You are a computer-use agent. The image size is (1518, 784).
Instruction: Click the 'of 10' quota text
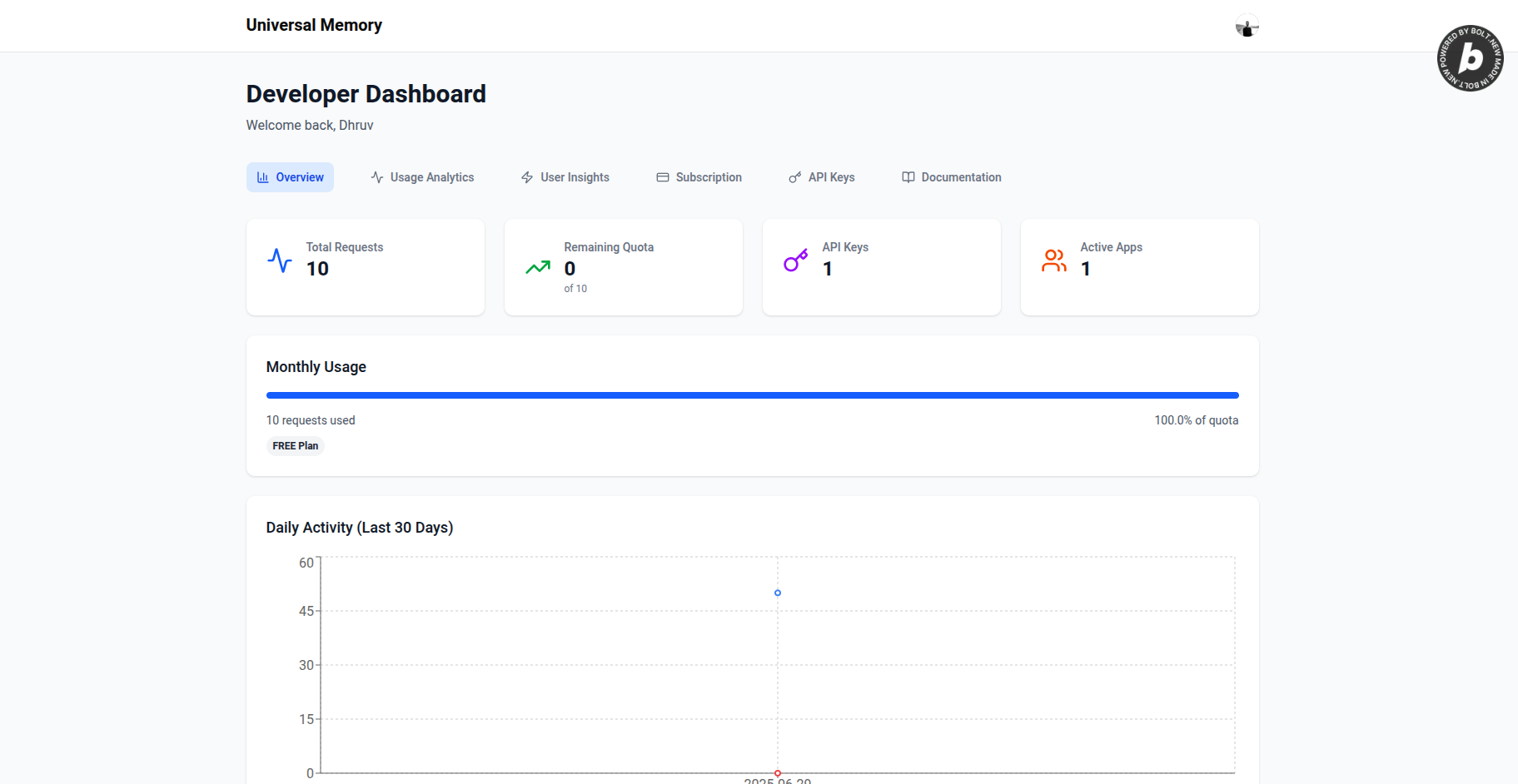(575, 289)
